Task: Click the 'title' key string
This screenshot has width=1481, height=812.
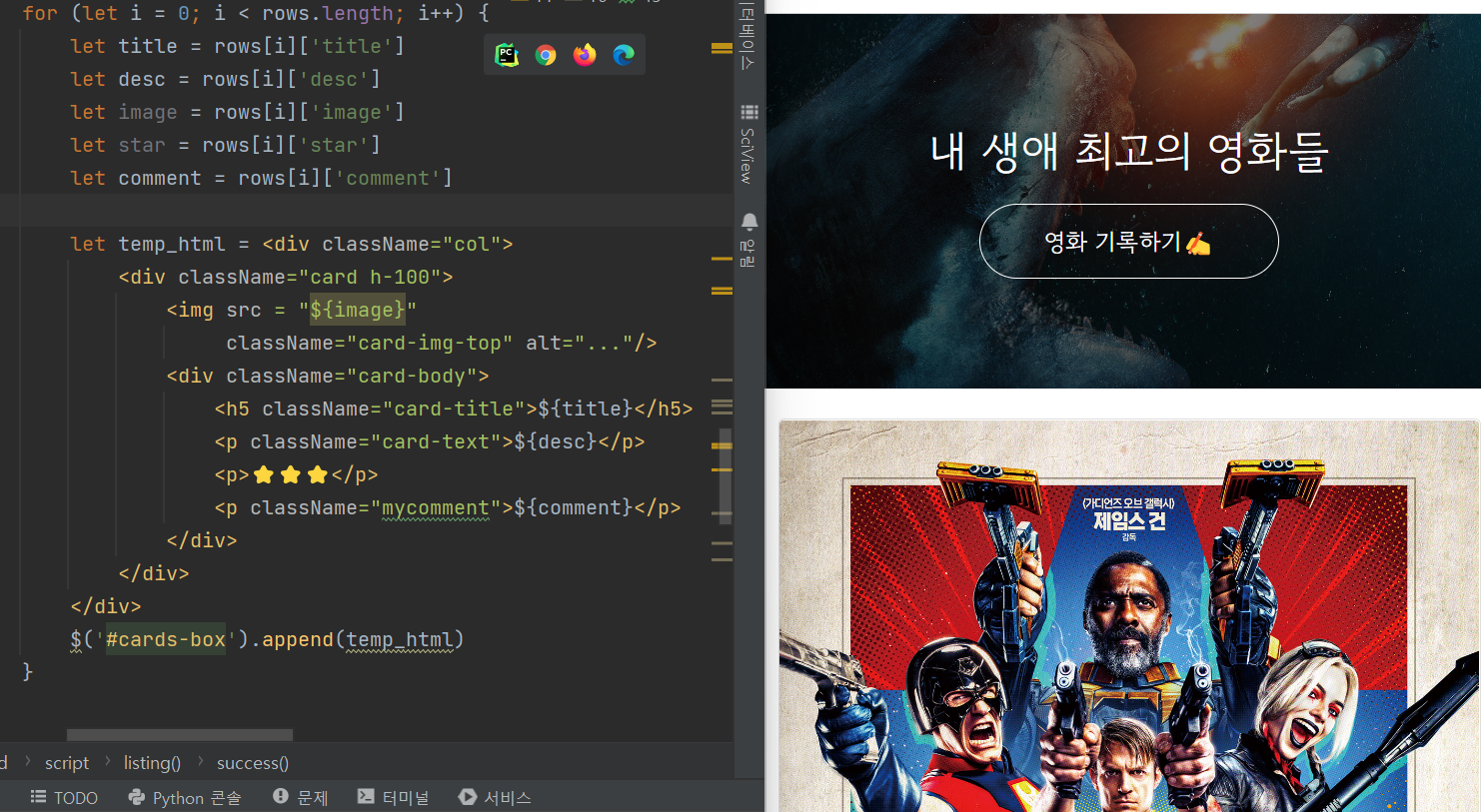Action: tap(352, 46)
